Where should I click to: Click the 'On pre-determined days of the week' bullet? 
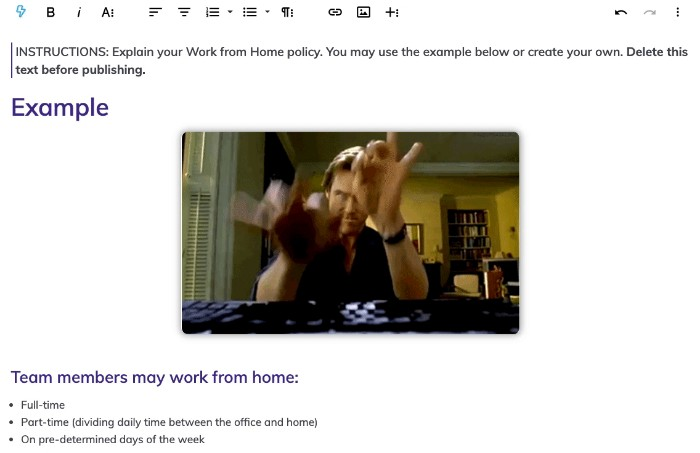pyautogui.click(x=112, y=440)
